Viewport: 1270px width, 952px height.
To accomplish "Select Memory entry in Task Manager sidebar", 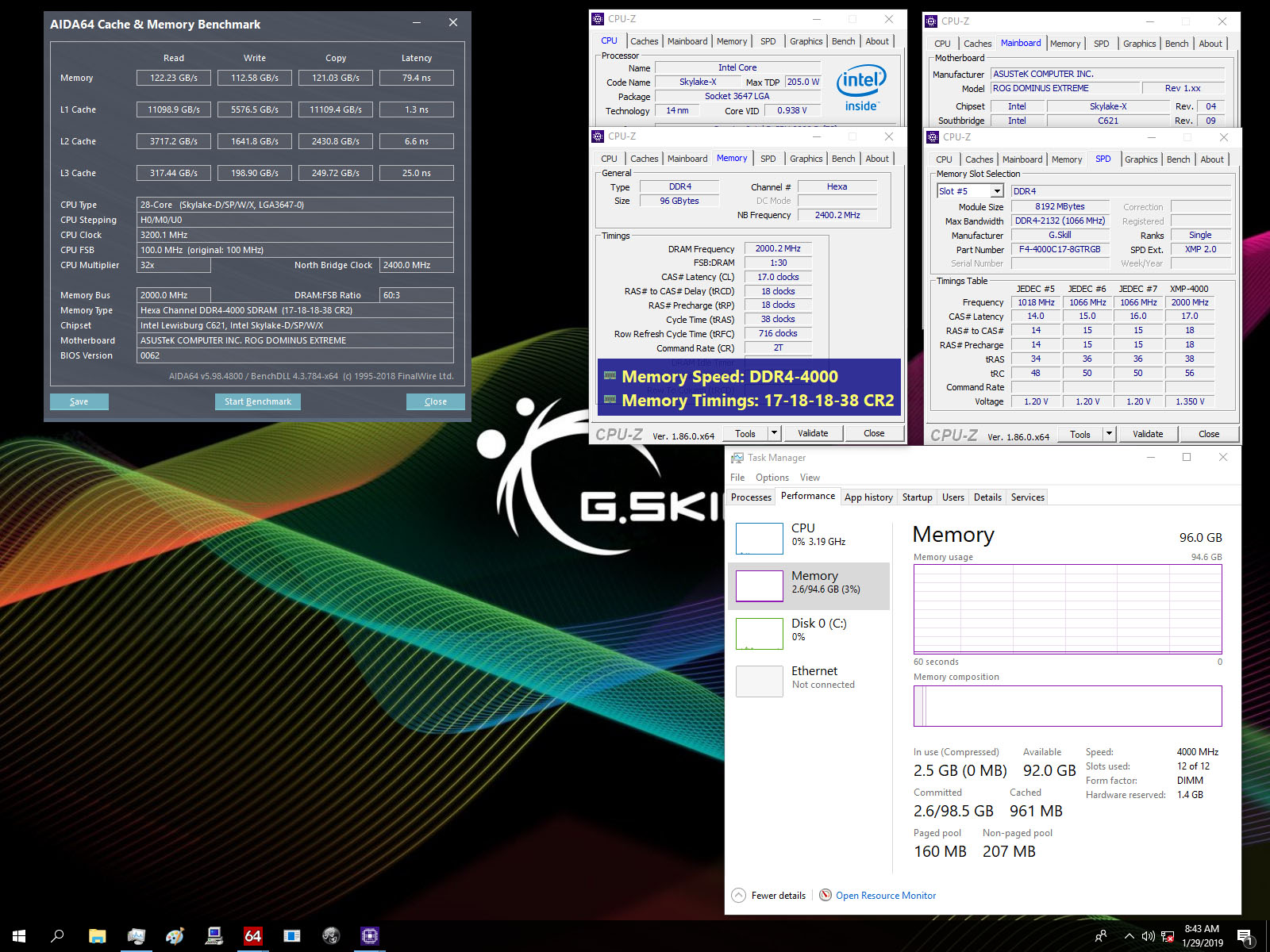I will point(809,586).
